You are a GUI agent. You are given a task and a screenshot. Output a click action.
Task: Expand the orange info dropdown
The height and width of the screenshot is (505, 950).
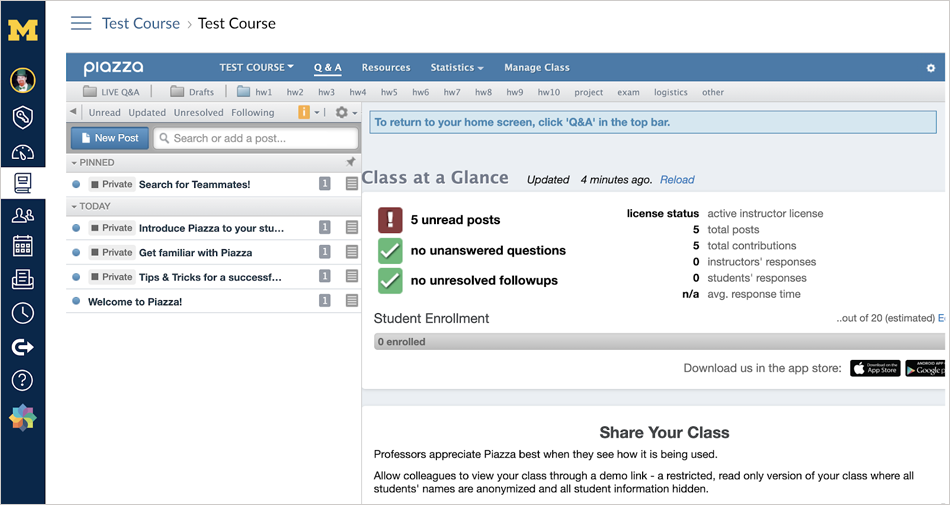pos(309,112)
